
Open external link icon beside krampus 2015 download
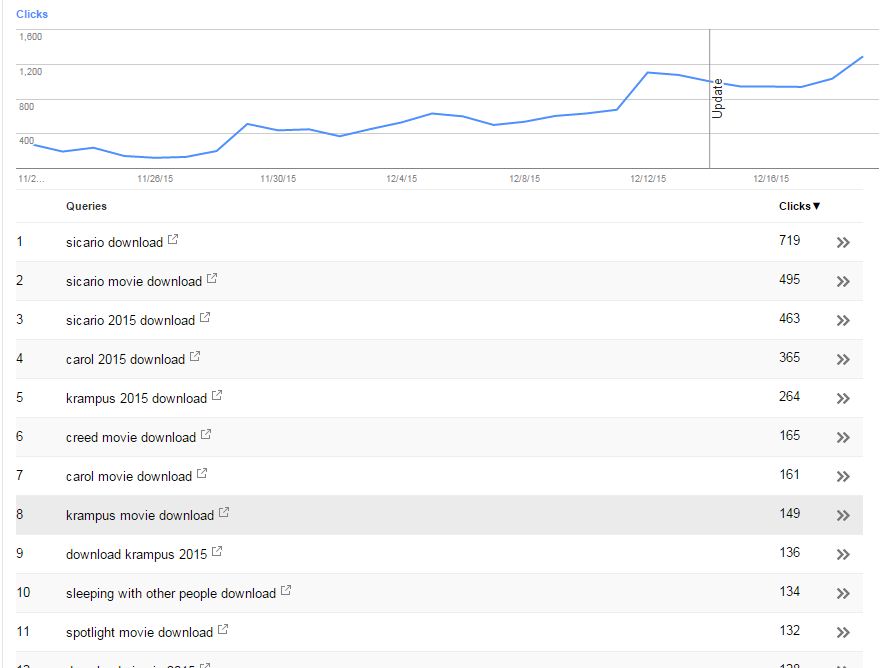pyautogui.click(x=217, y=395)
